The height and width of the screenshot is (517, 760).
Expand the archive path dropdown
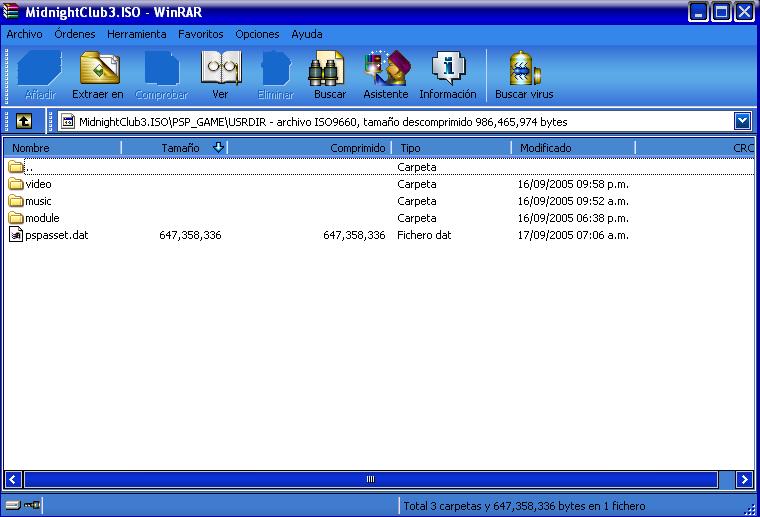click(742, 121)
